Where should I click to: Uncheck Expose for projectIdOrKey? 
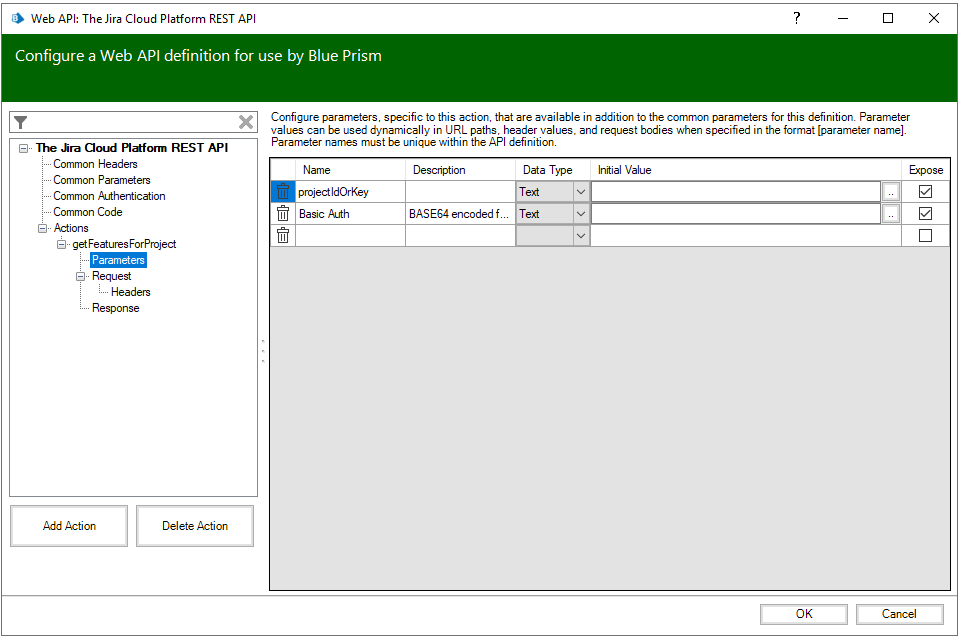pos(925,192)
